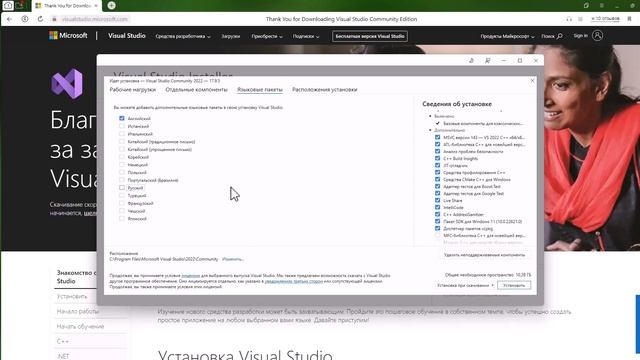Click Бесплатная версия Visual Studio button
This screenshot has height=360, width=640.
(370, 36)
